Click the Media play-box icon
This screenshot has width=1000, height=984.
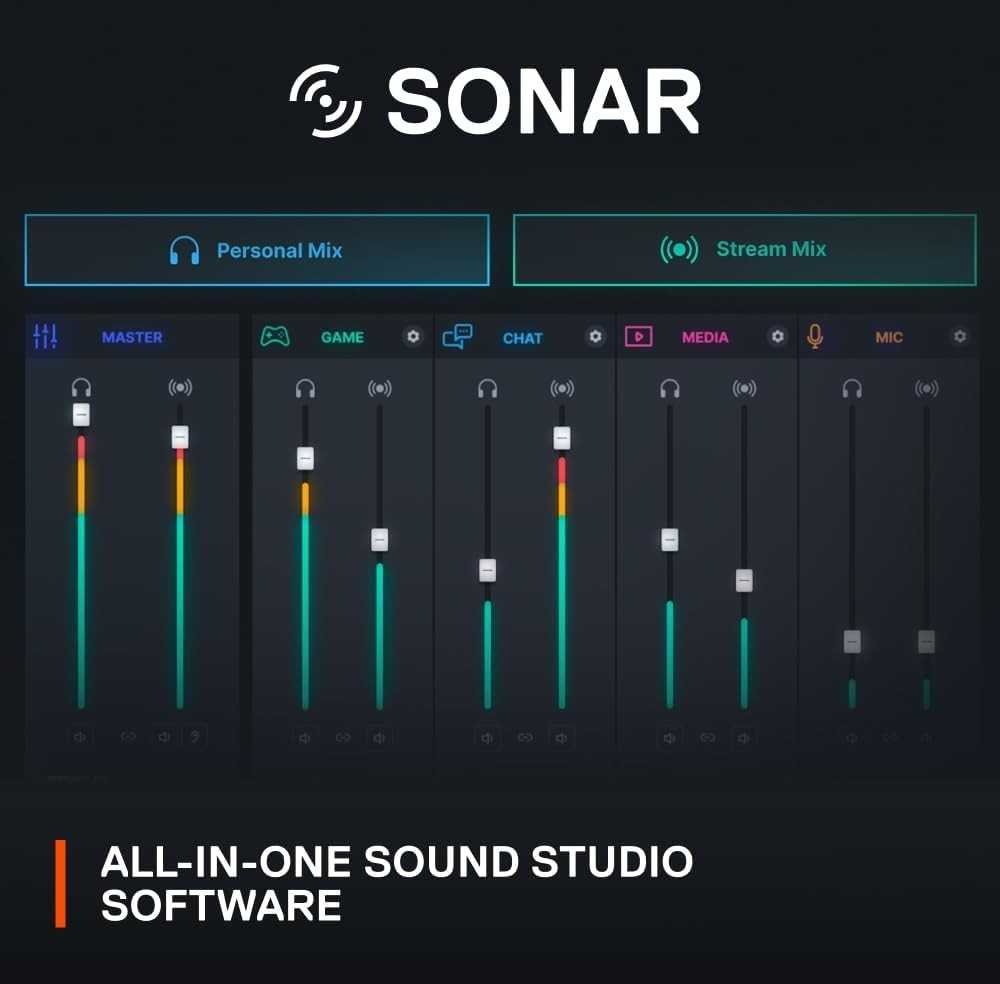point(638,336)
